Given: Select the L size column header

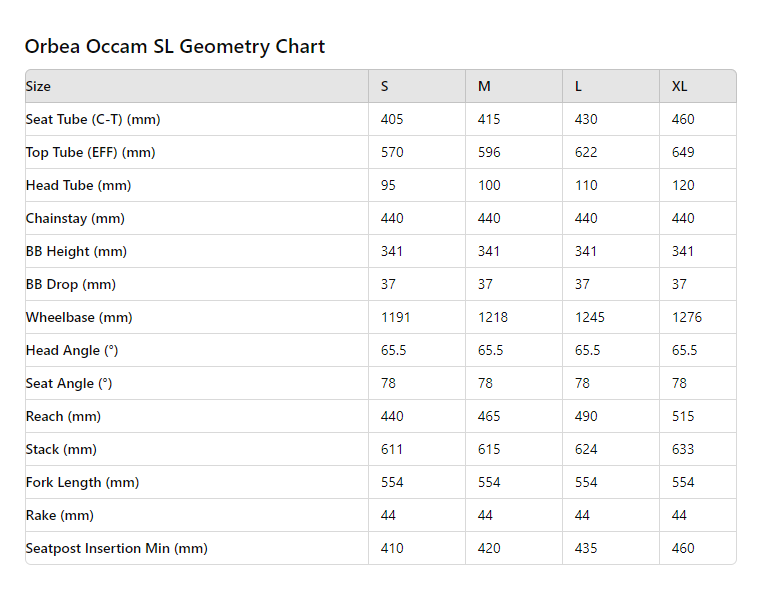Looking at the screenshot, I should 578,86.
